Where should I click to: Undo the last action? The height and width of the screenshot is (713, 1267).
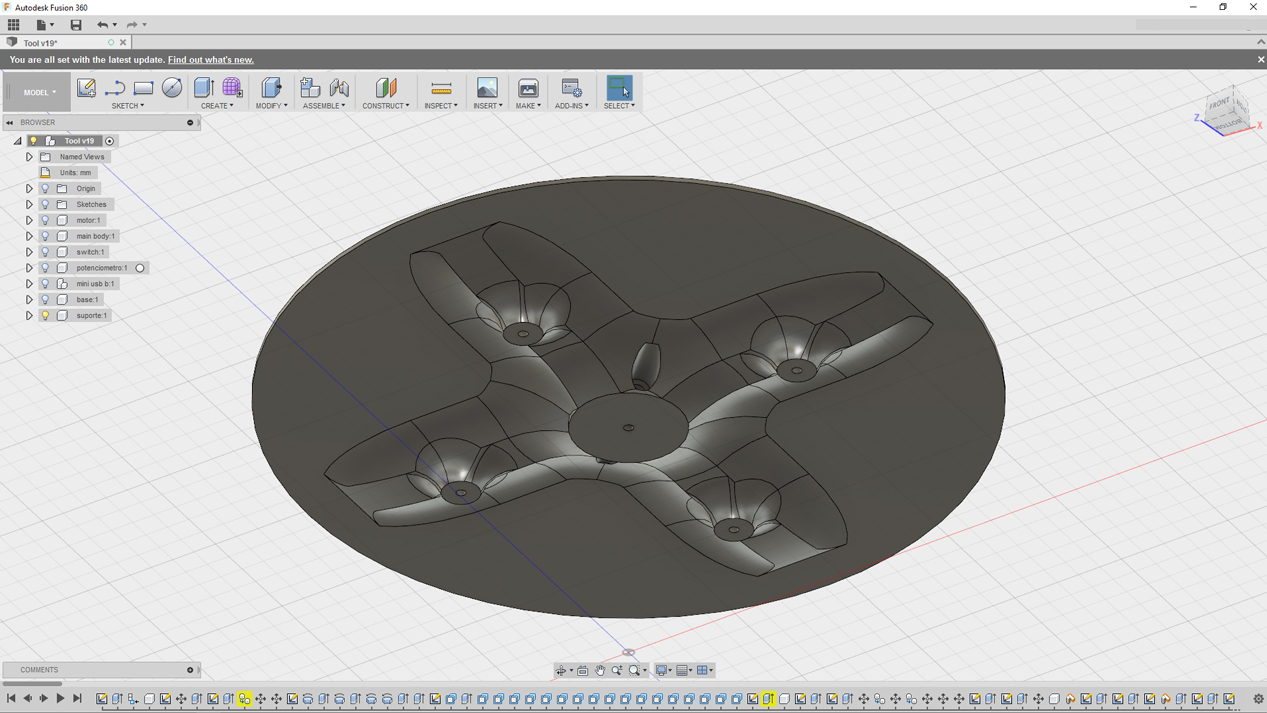pyautogui.click(x=102, y=25)
